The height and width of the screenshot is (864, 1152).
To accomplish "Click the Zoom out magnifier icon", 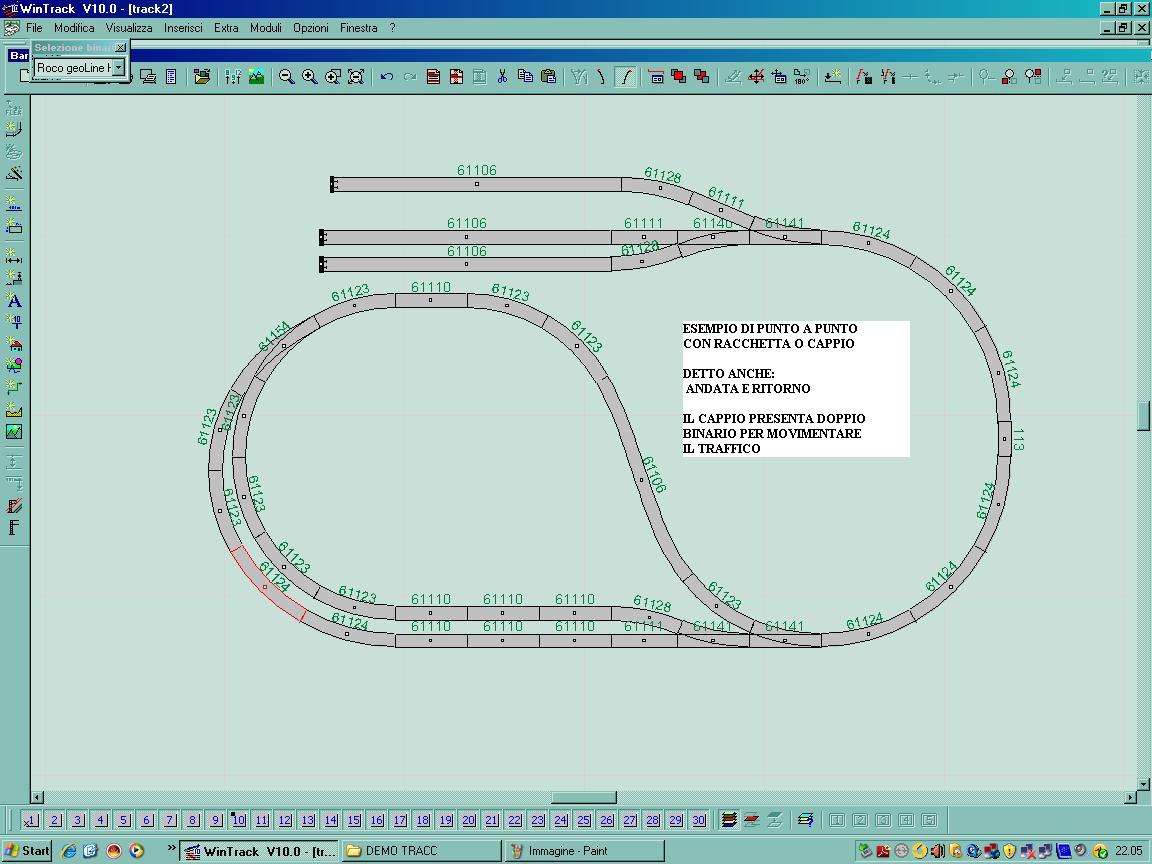I will pos(287,76).
